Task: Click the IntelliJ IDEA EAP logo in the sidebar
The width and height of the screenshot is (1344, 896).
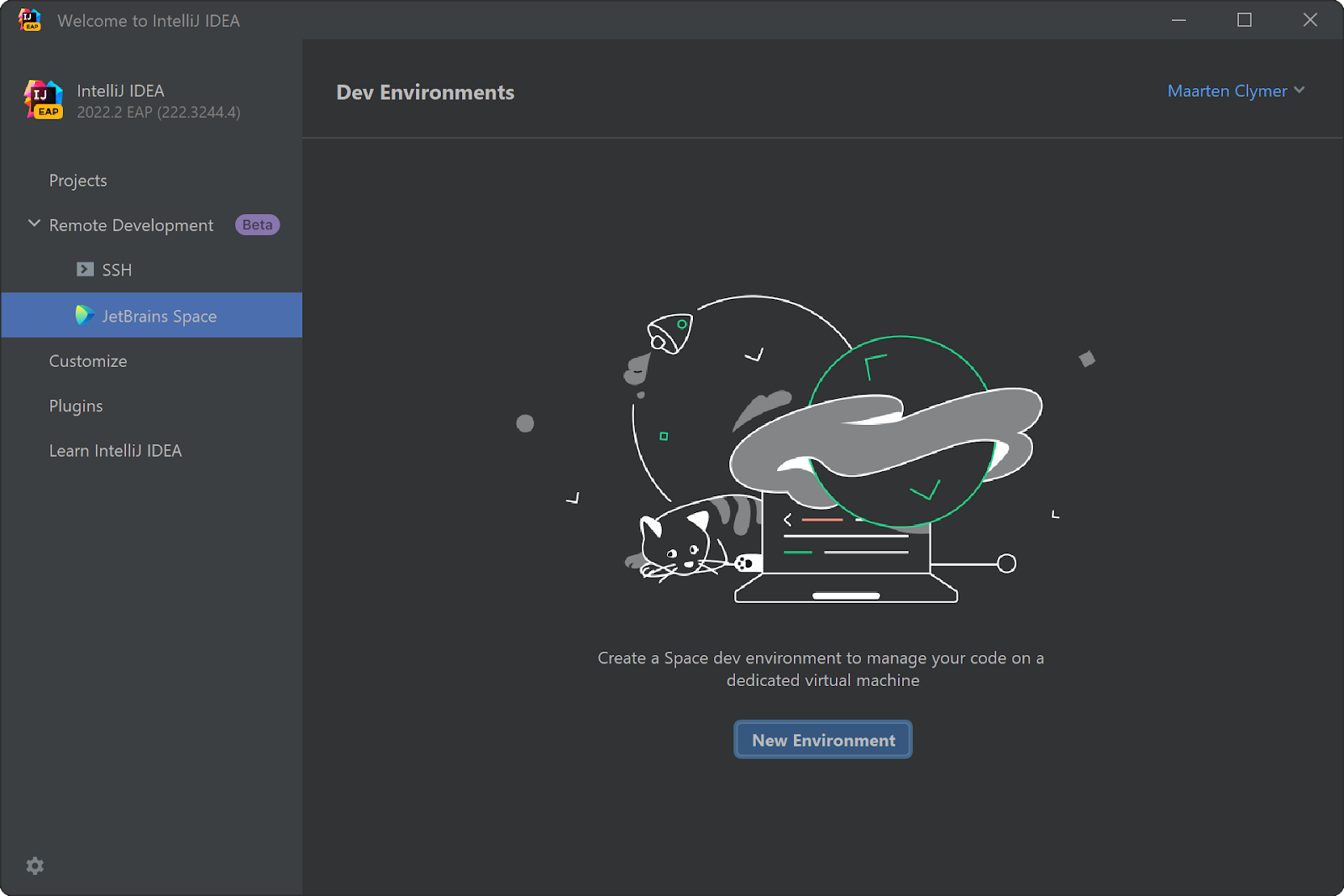Action: tap(44, 100)
